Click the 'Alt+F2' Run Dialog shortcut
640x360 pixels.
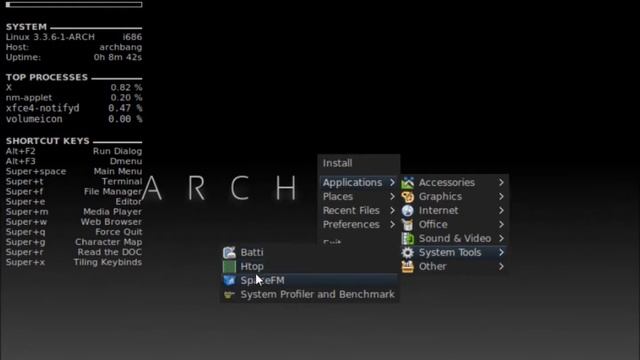point(74,151)
